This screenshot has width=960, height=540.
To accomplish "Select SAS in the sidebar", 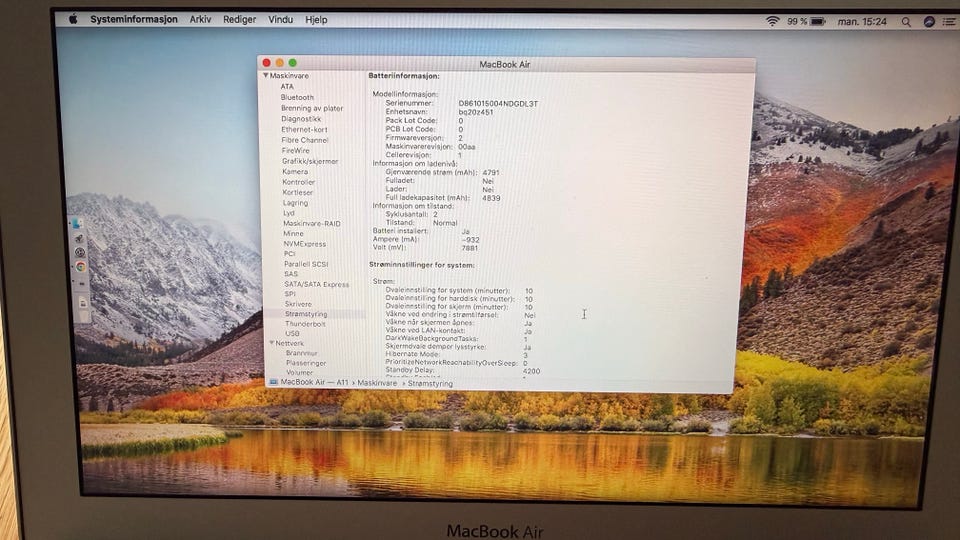I will pyautogui.click(x=291, y=274).
